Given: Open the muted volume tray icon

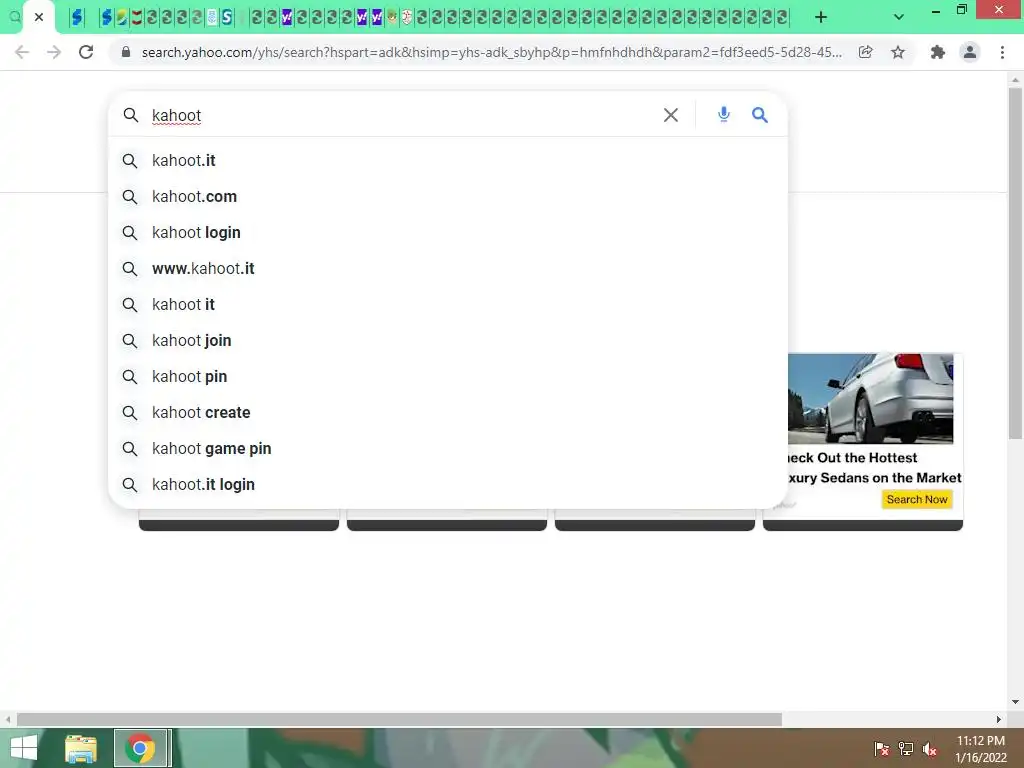Looking at the screenshot, I should 929,749.
